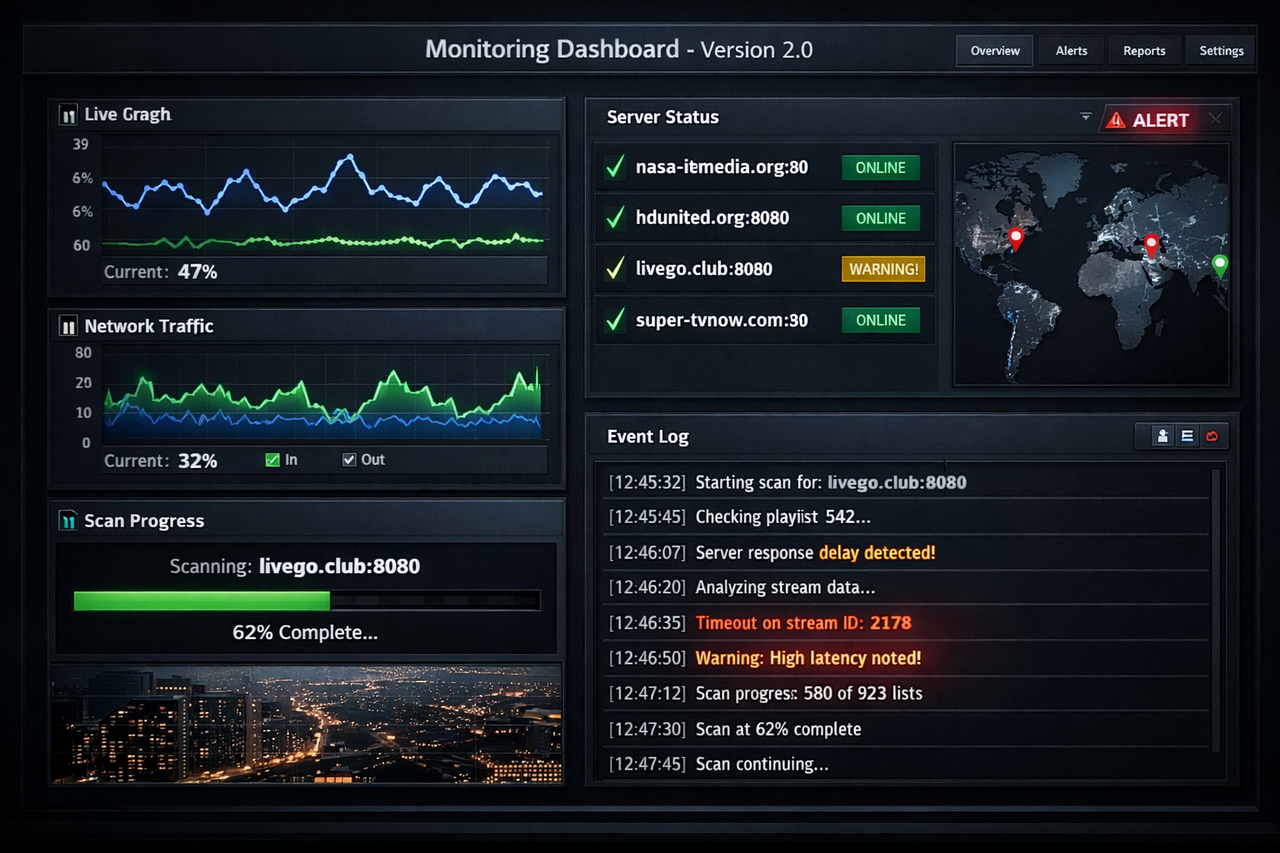The height and width of the screenshot is (853, 1280).
Task: Click the pause icon beside Live Graph
Action: click(68, 115)
